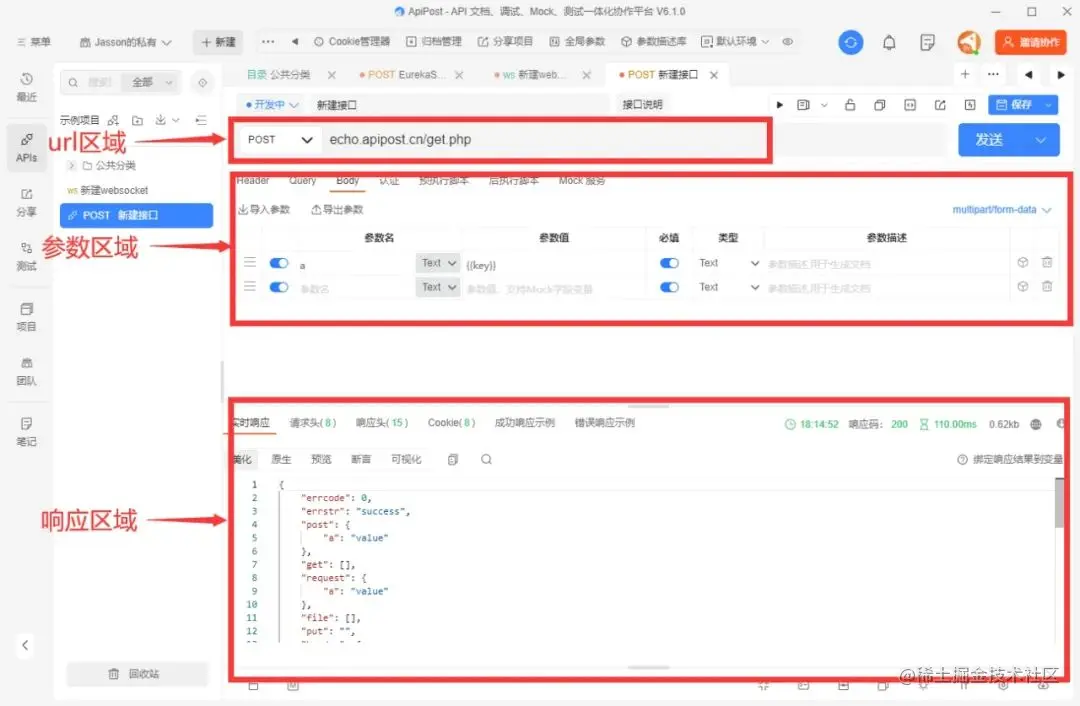The width and height of the screenshot is (1080, 706).
Task: Click the 新建 new button
Action: click(218, 42)
